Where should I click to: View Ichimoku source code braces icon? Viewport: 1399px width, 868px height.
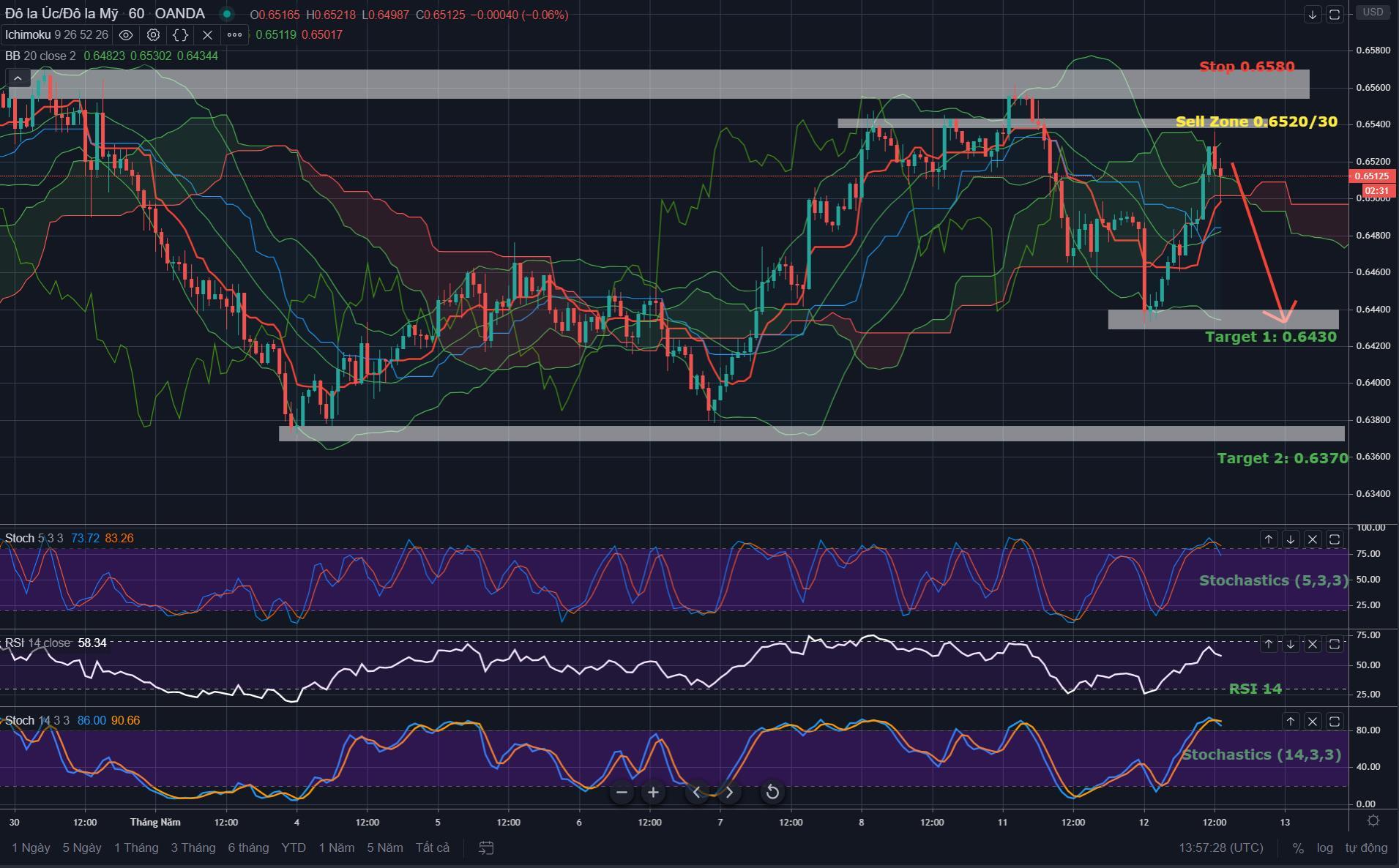pyautogui.click(x=180, y=34)
